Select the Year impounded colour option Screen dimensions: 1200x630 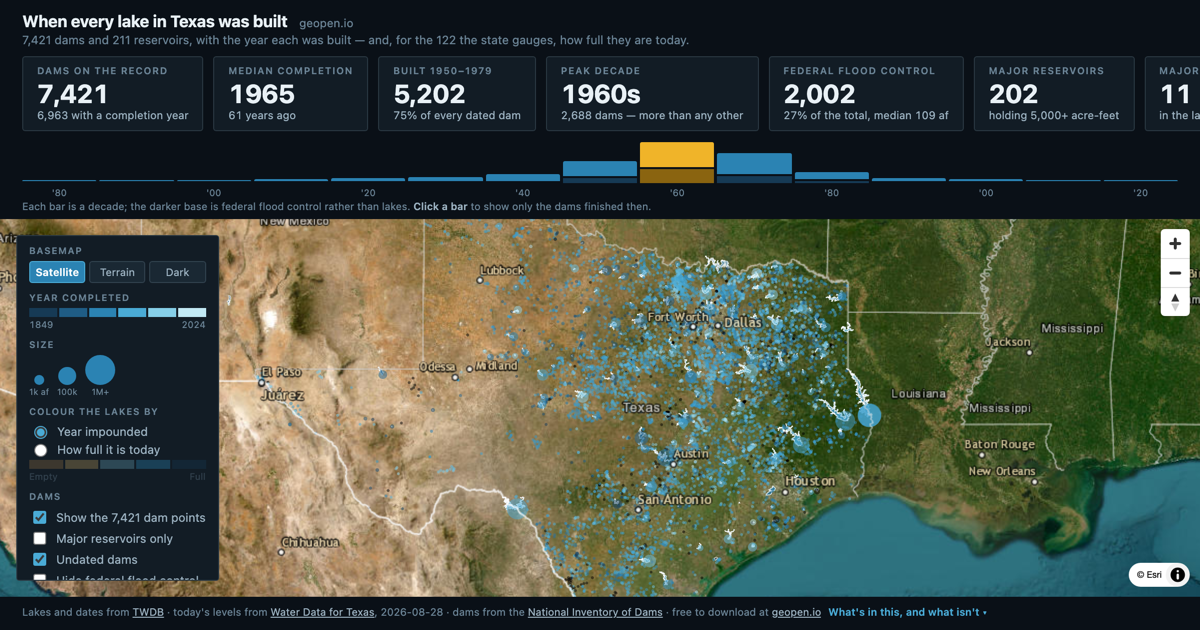41,432
